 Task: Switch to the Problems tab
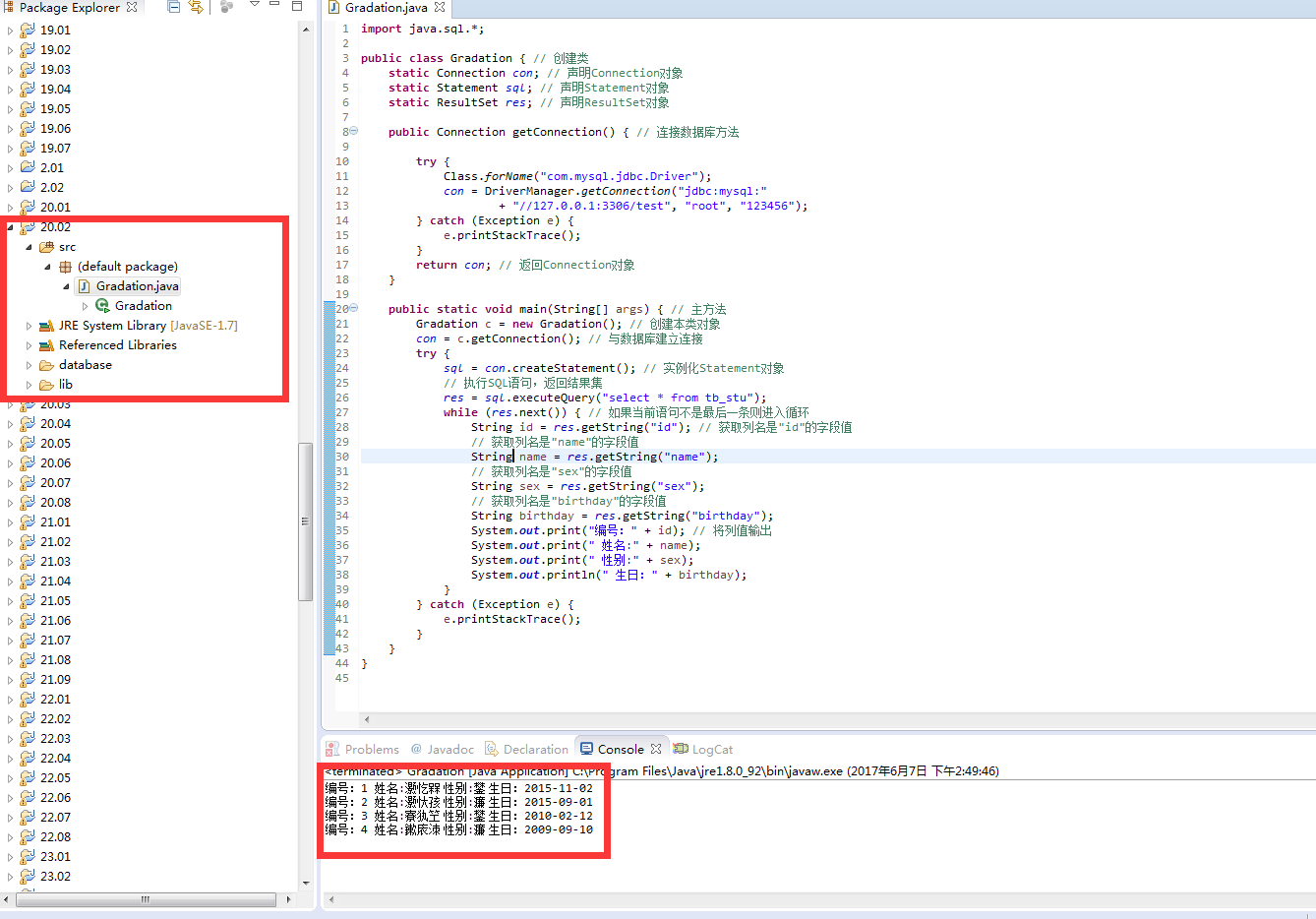click(x=363, y=749)
